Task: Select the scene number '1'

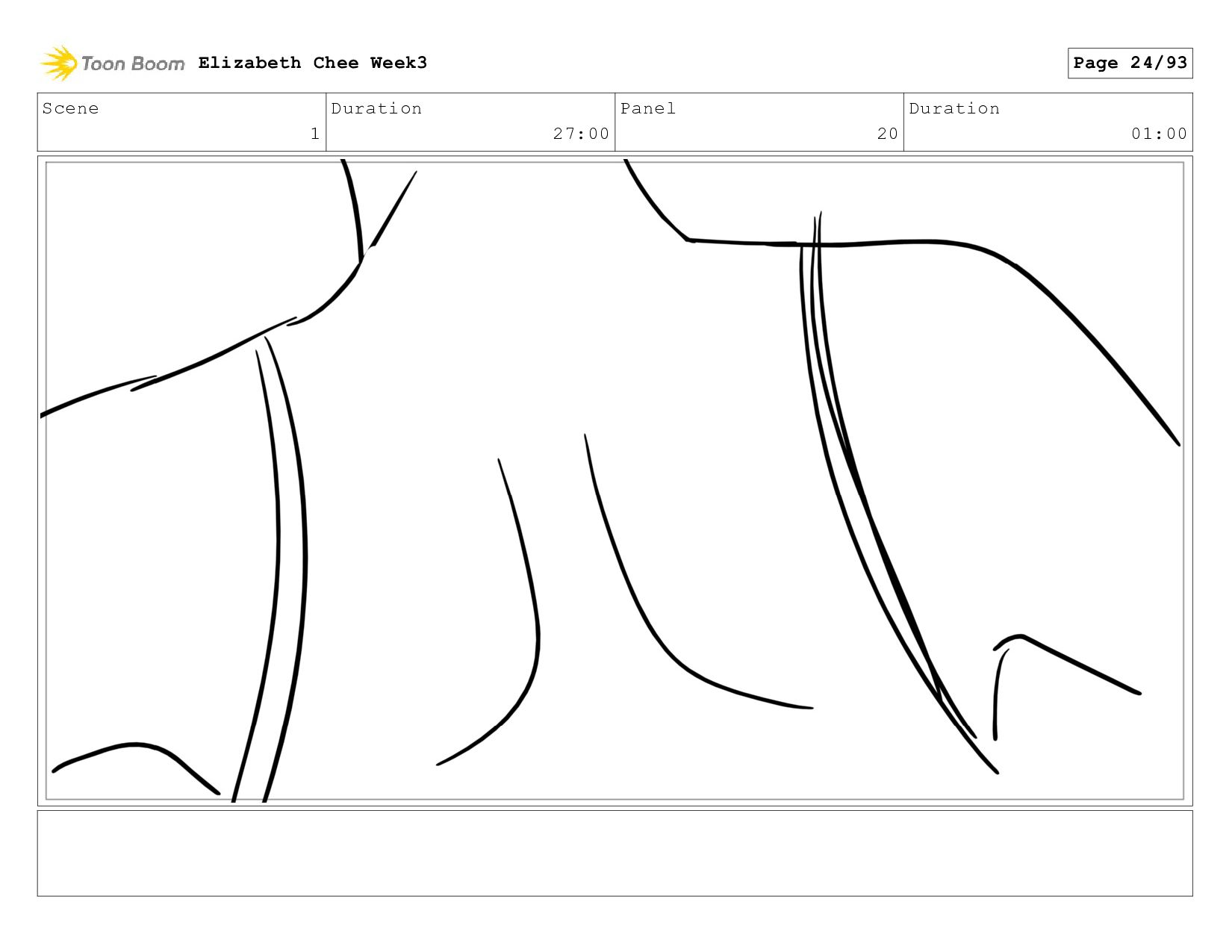Action: (x=315, y=134)
